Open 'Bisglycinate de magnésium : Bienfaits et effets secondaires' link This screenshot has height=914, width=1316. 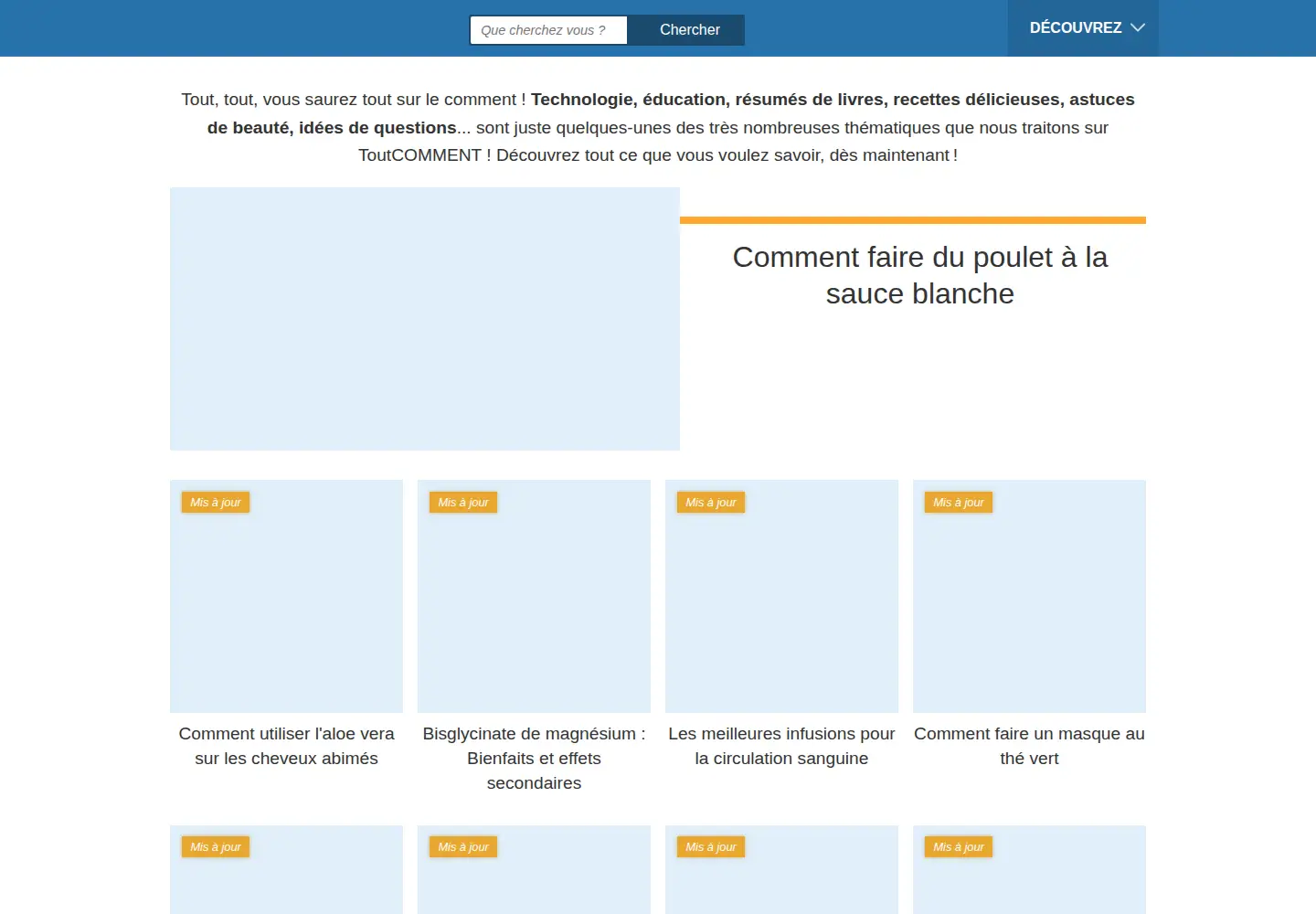534,758
